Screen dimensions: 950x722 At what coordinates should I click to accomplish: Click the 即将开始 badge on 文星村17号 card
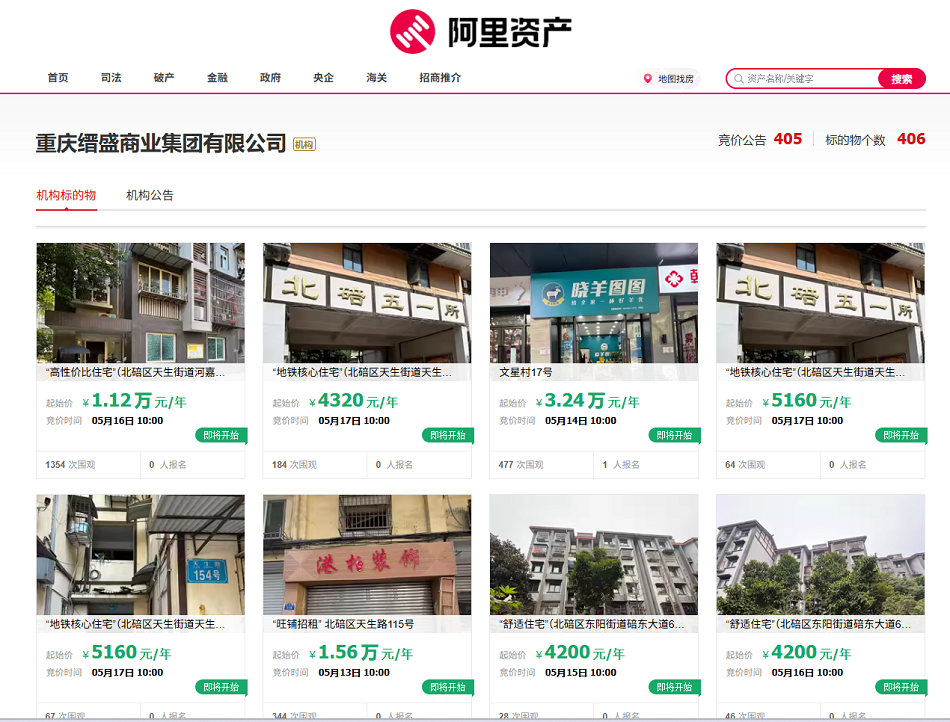click(674, 435)
